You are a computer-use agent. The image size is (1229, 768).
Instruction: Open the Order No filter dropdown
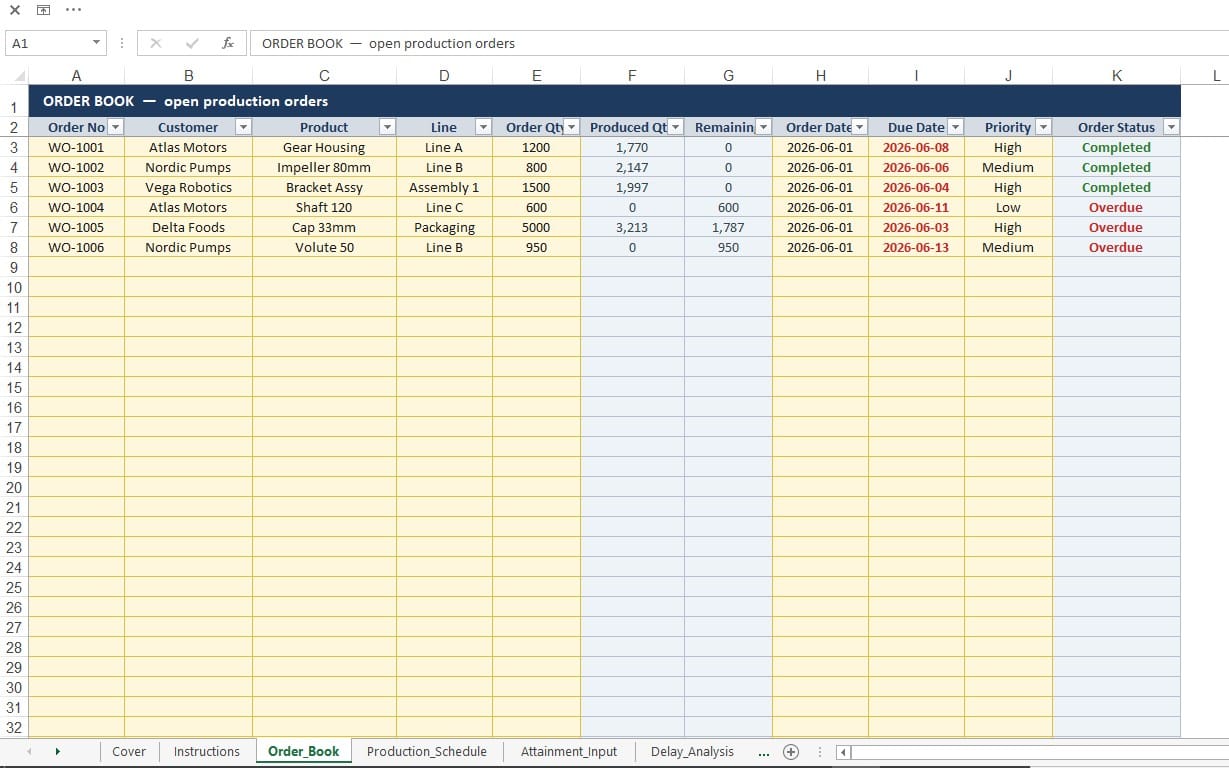point(115,127)
